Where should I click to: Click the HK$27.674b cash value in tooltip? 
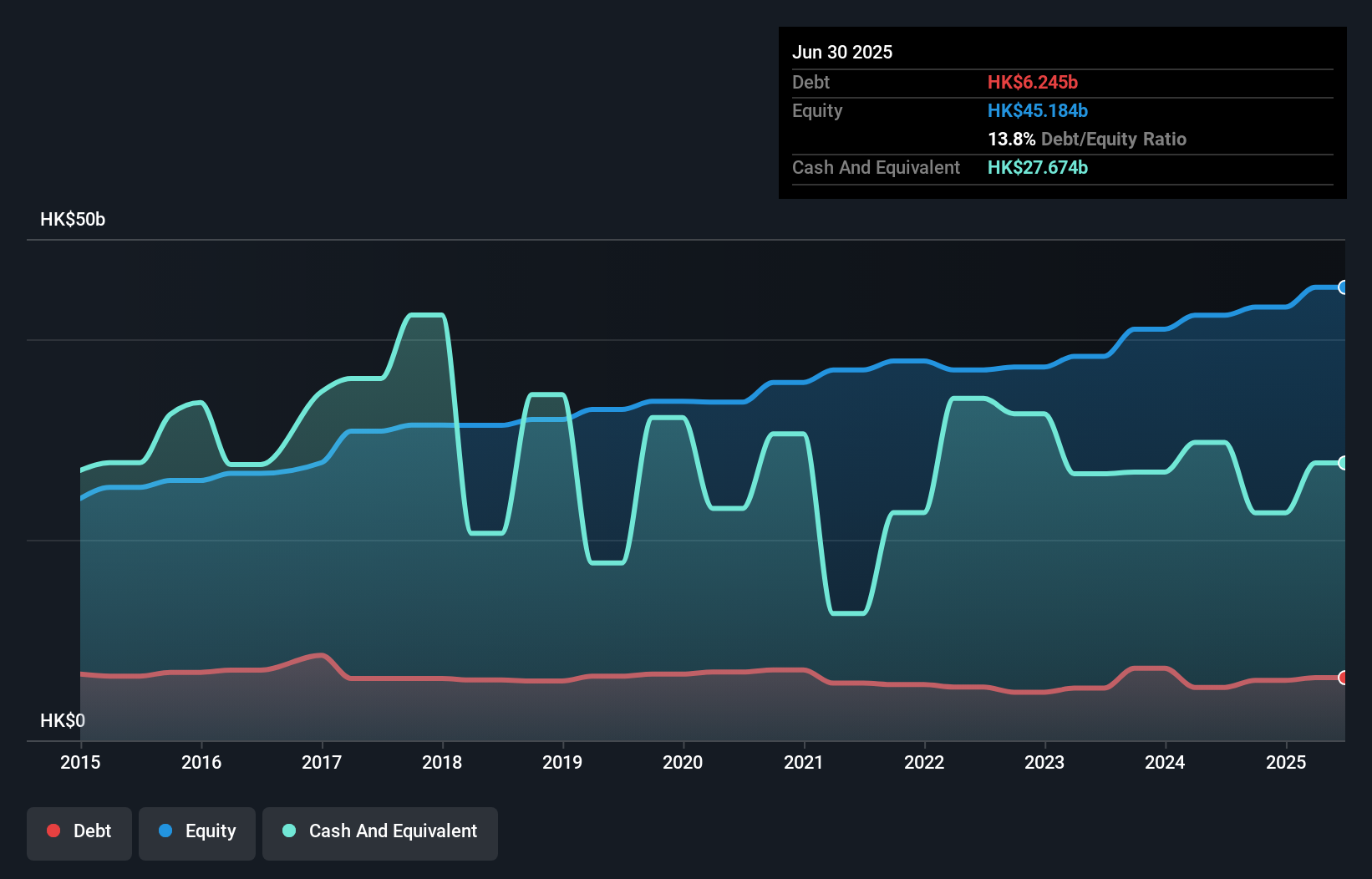(x=1038, y=167)
